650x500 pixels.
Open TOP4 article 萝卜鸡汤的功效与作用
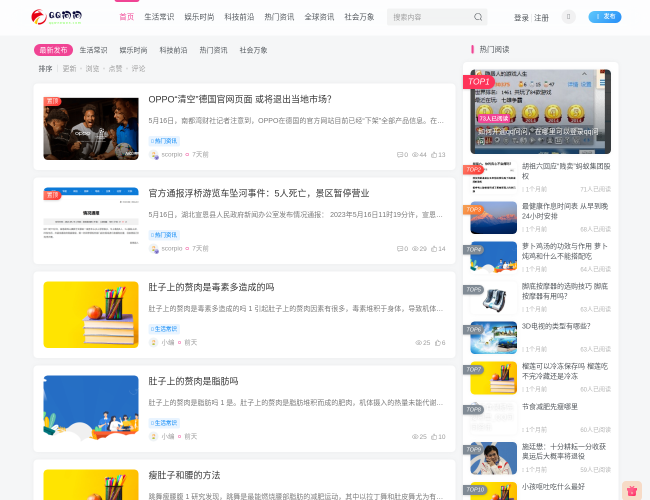coord(566,251)
